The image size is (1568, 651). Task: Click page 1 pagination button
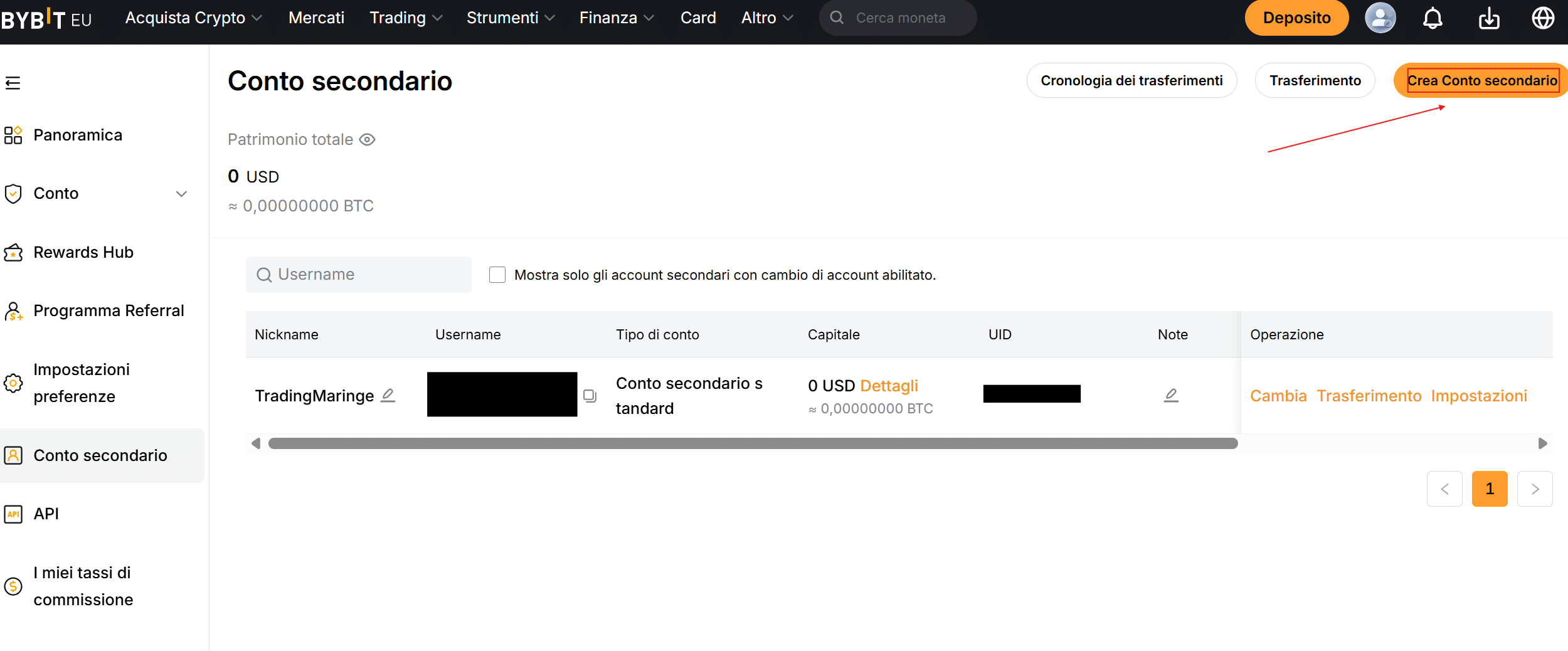[x=1490, y=489]
